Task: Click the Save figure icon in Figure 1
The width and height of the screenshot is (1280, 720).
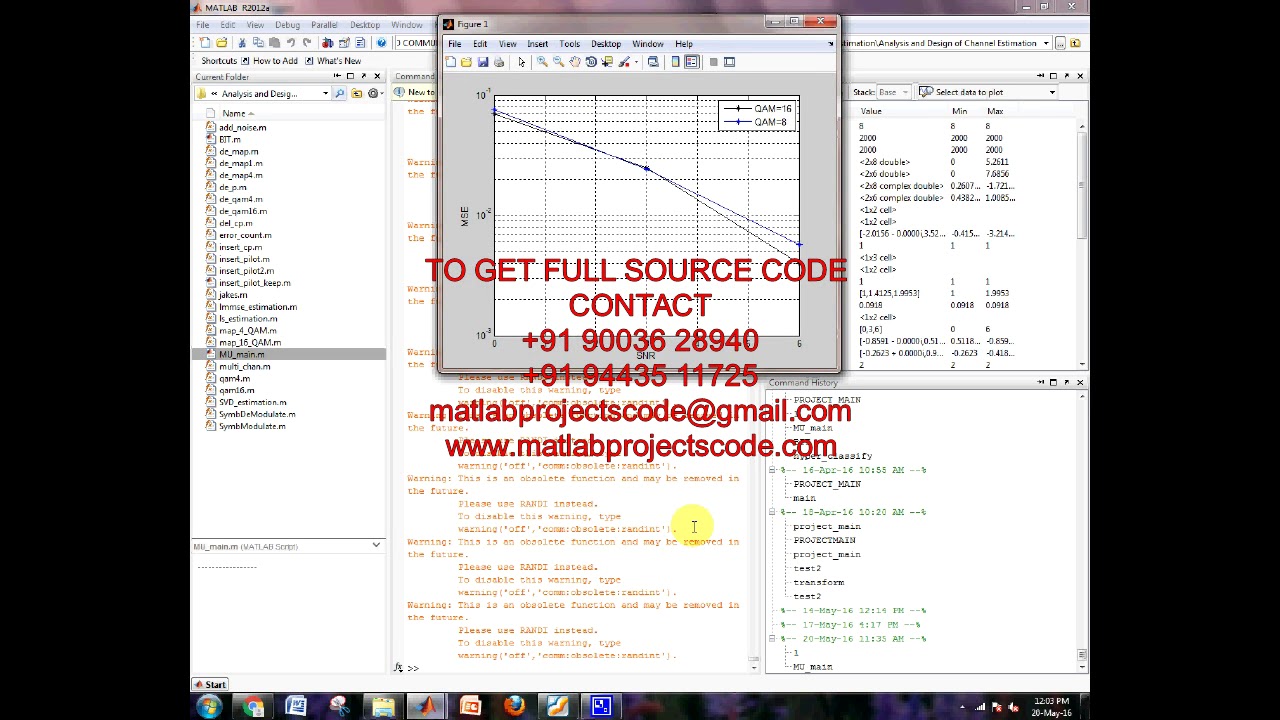Action: click(x=483, y=62)
